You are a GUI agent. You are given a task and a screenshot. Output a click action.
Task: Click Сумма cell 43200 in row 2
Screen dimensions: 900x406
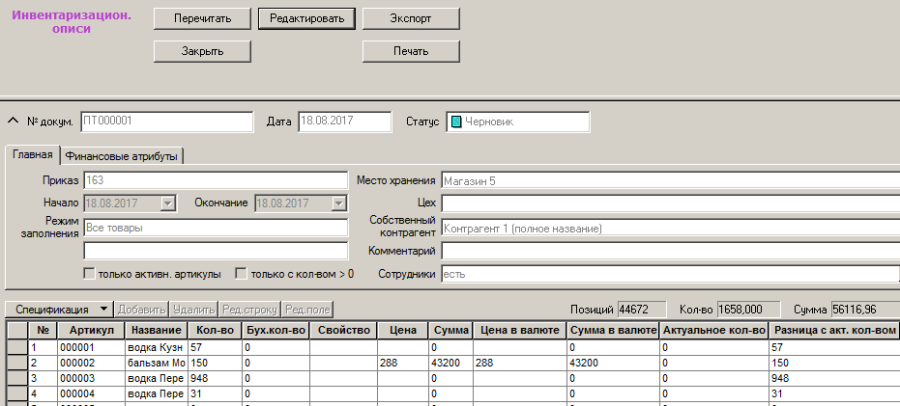click(x=451, y=363)
